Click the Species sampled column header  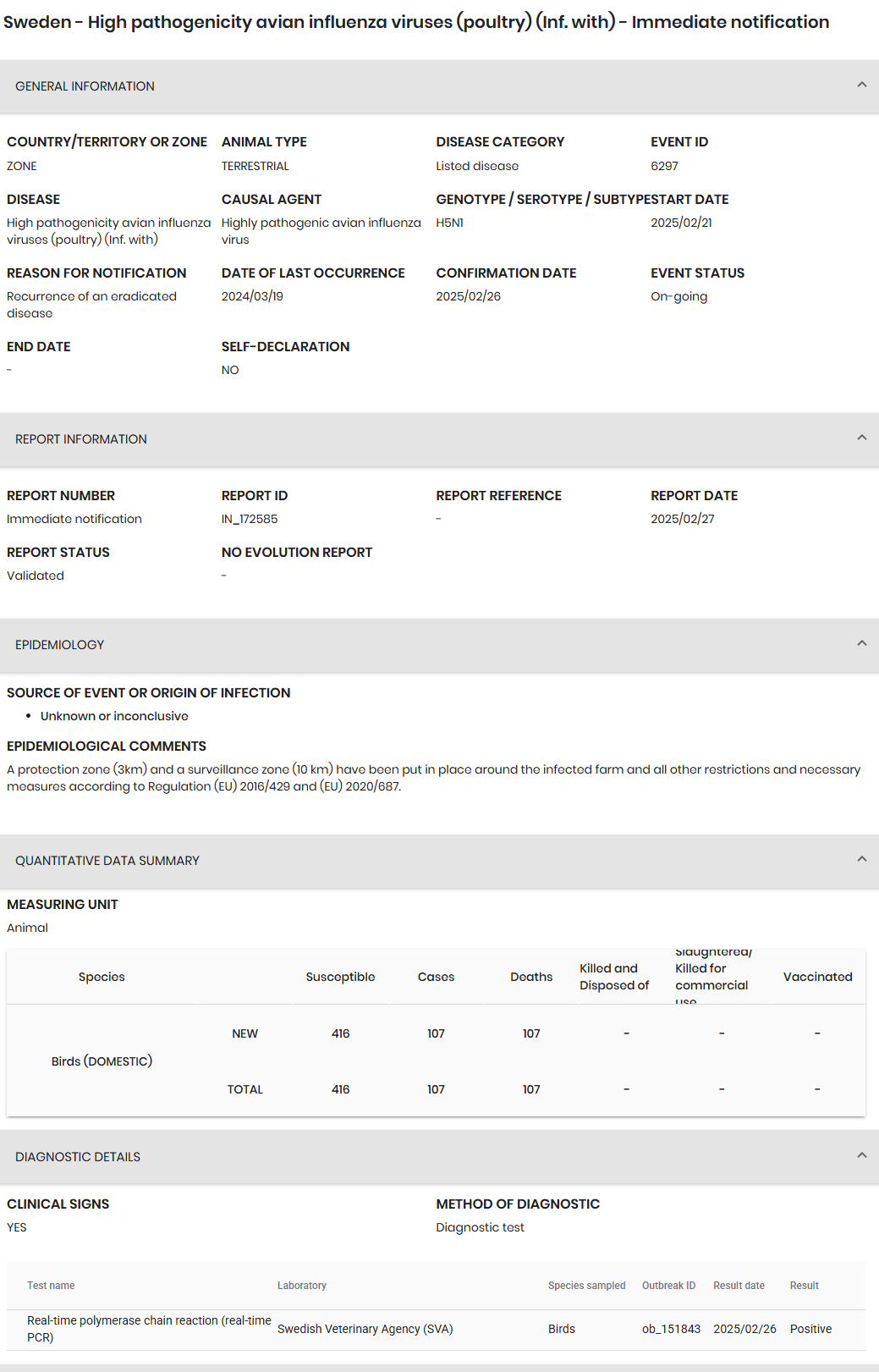tap(586, 1286)
